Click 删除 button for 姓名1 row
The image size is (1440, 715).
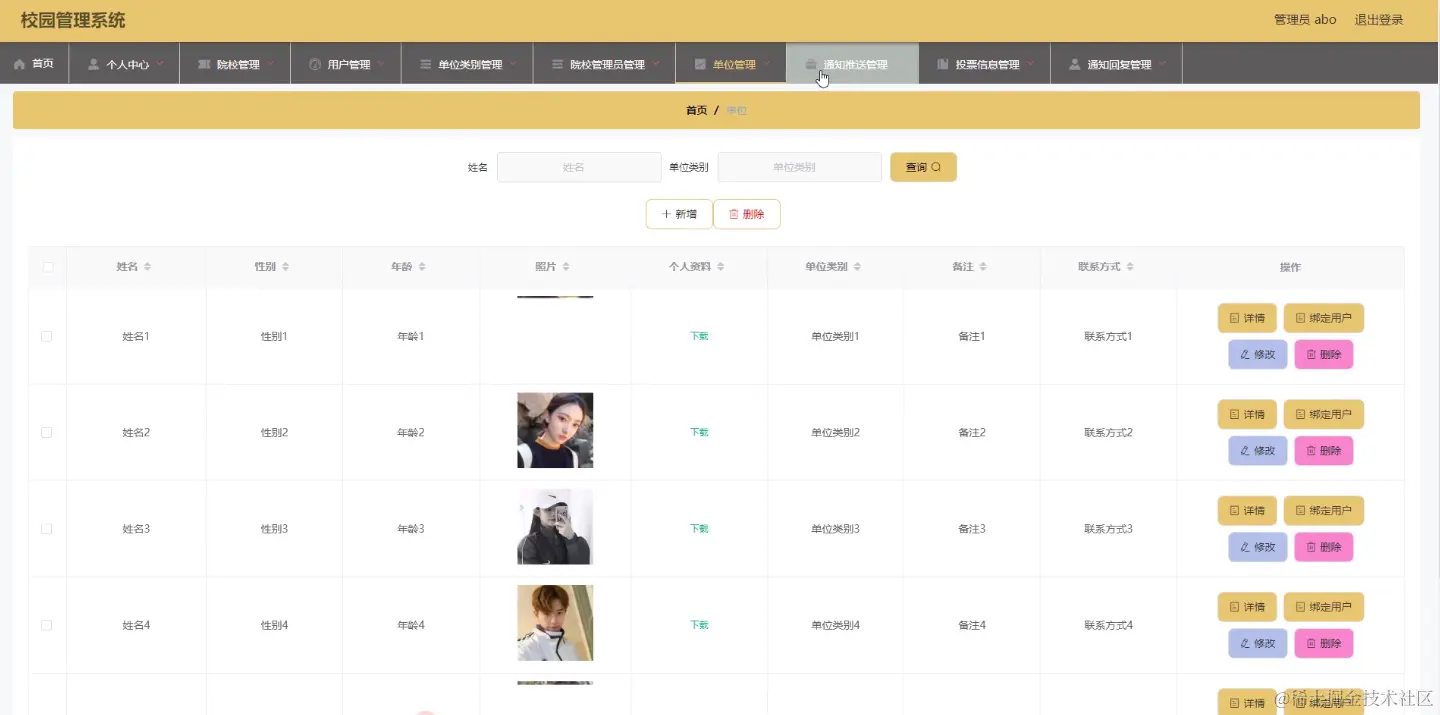(1324, 354)
